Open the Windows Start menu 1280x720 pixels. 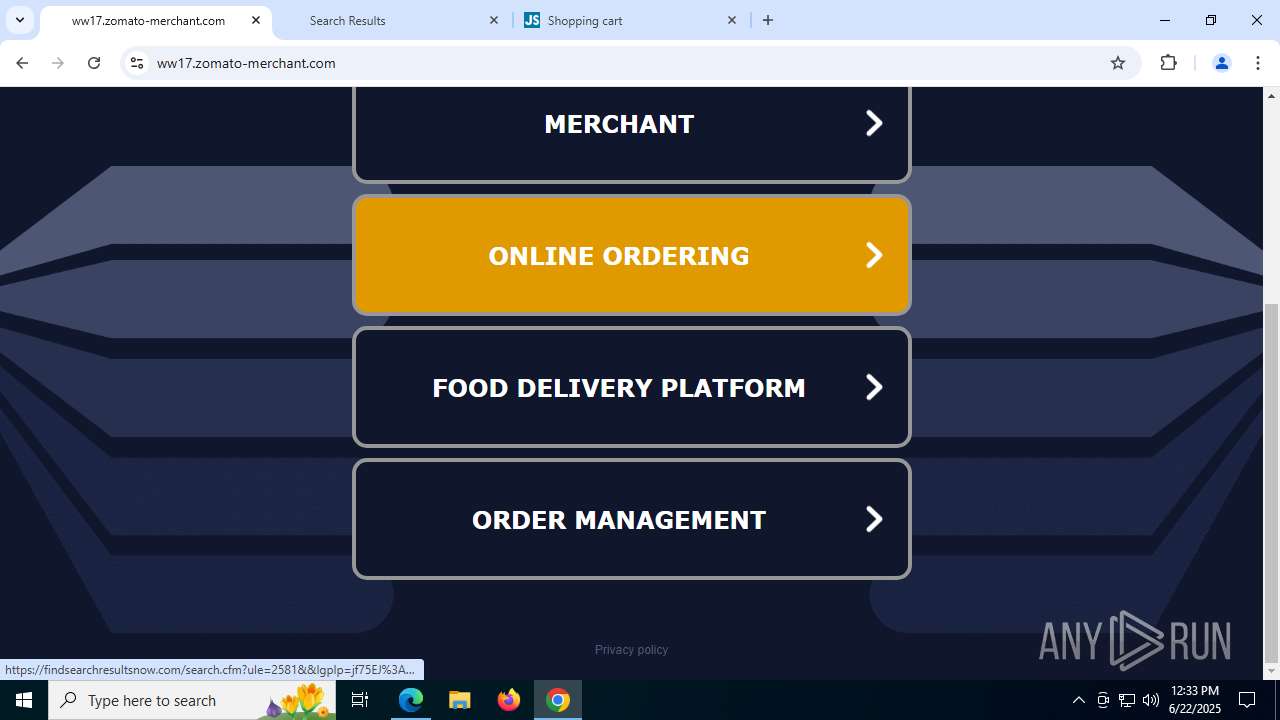click(x=24, y=700)
